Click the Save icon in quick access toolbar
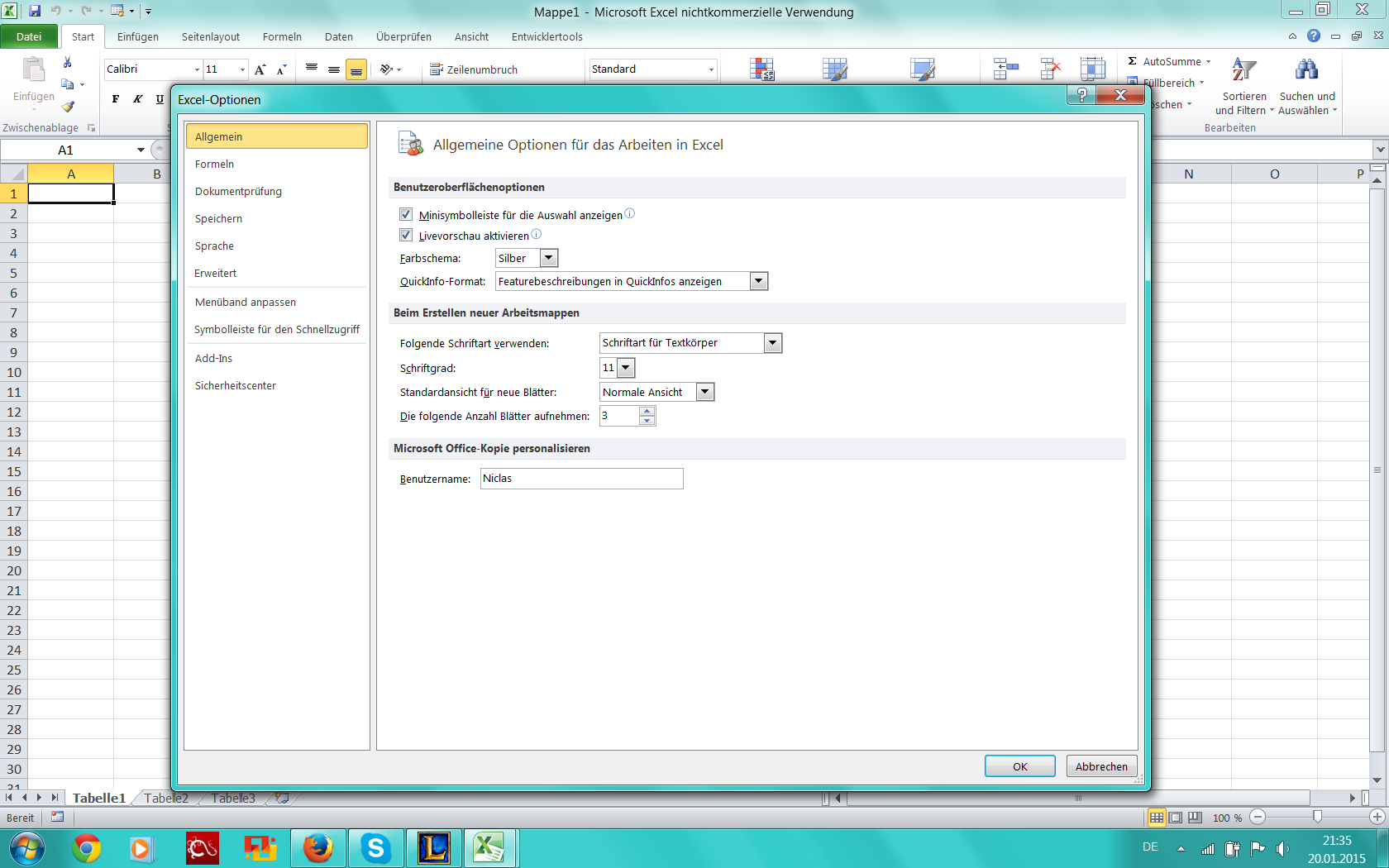The height and width of the screenshot is (868, 1389). (35, 11)
